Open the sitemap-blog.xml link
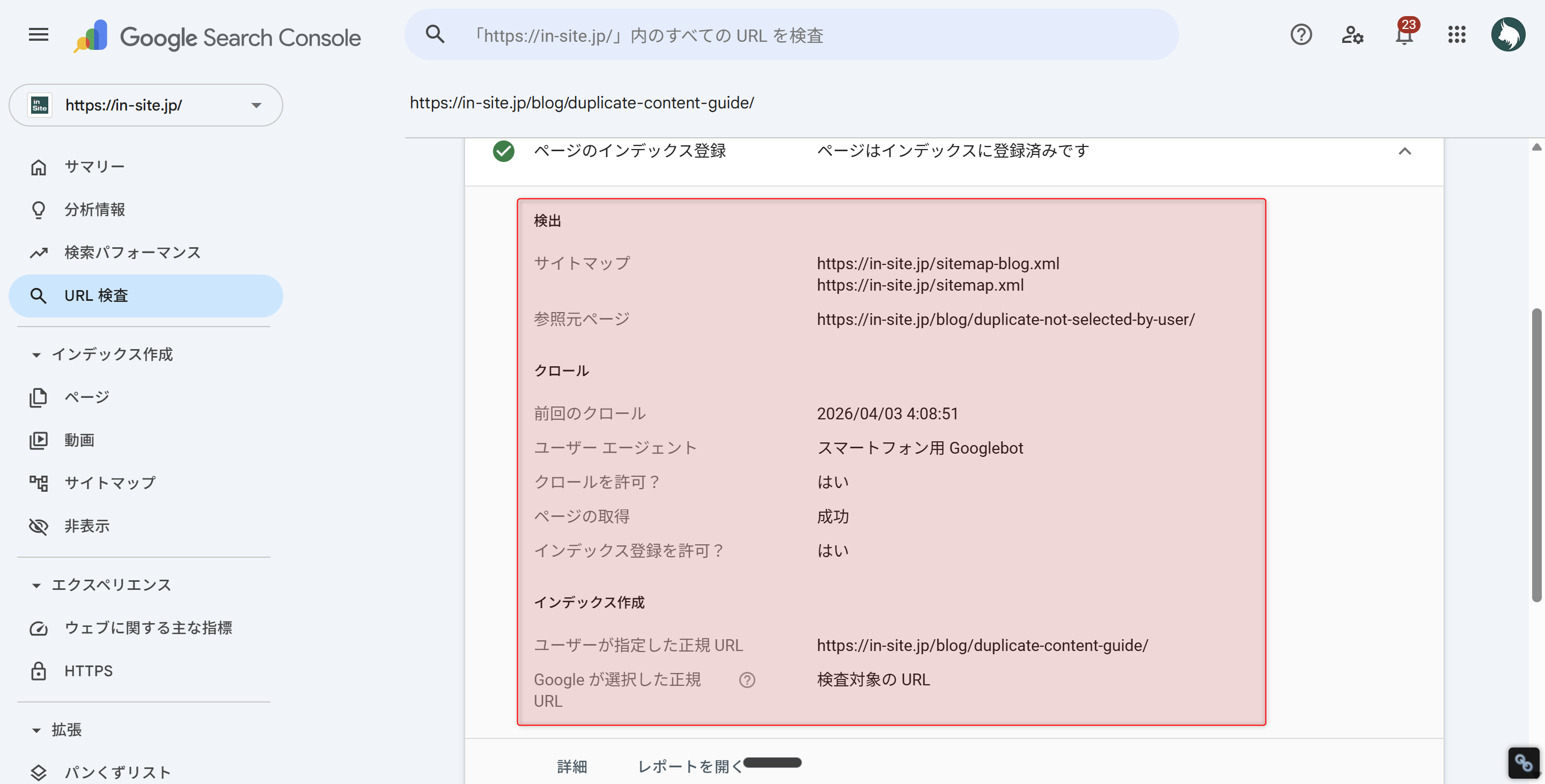The image size is (1545, 784). point(937,263)
